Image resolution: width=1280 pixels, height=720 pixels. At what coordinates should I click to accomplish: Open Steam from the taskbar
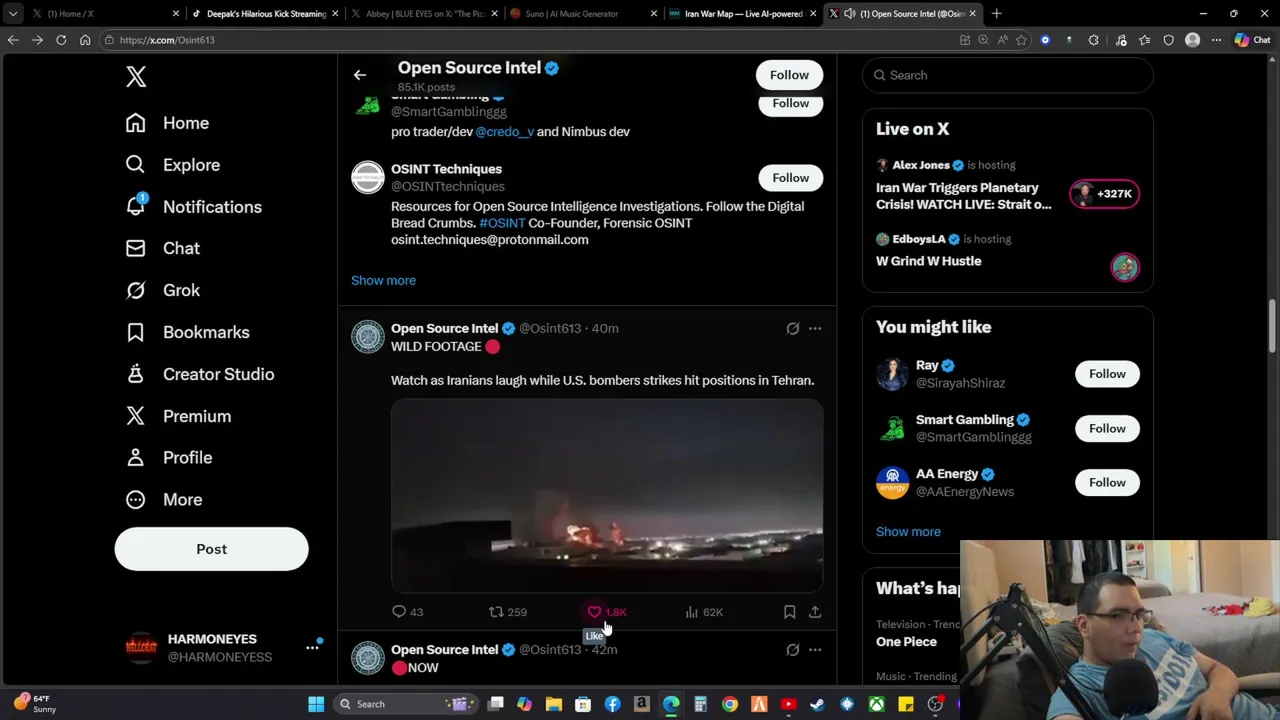click(818, 704)
